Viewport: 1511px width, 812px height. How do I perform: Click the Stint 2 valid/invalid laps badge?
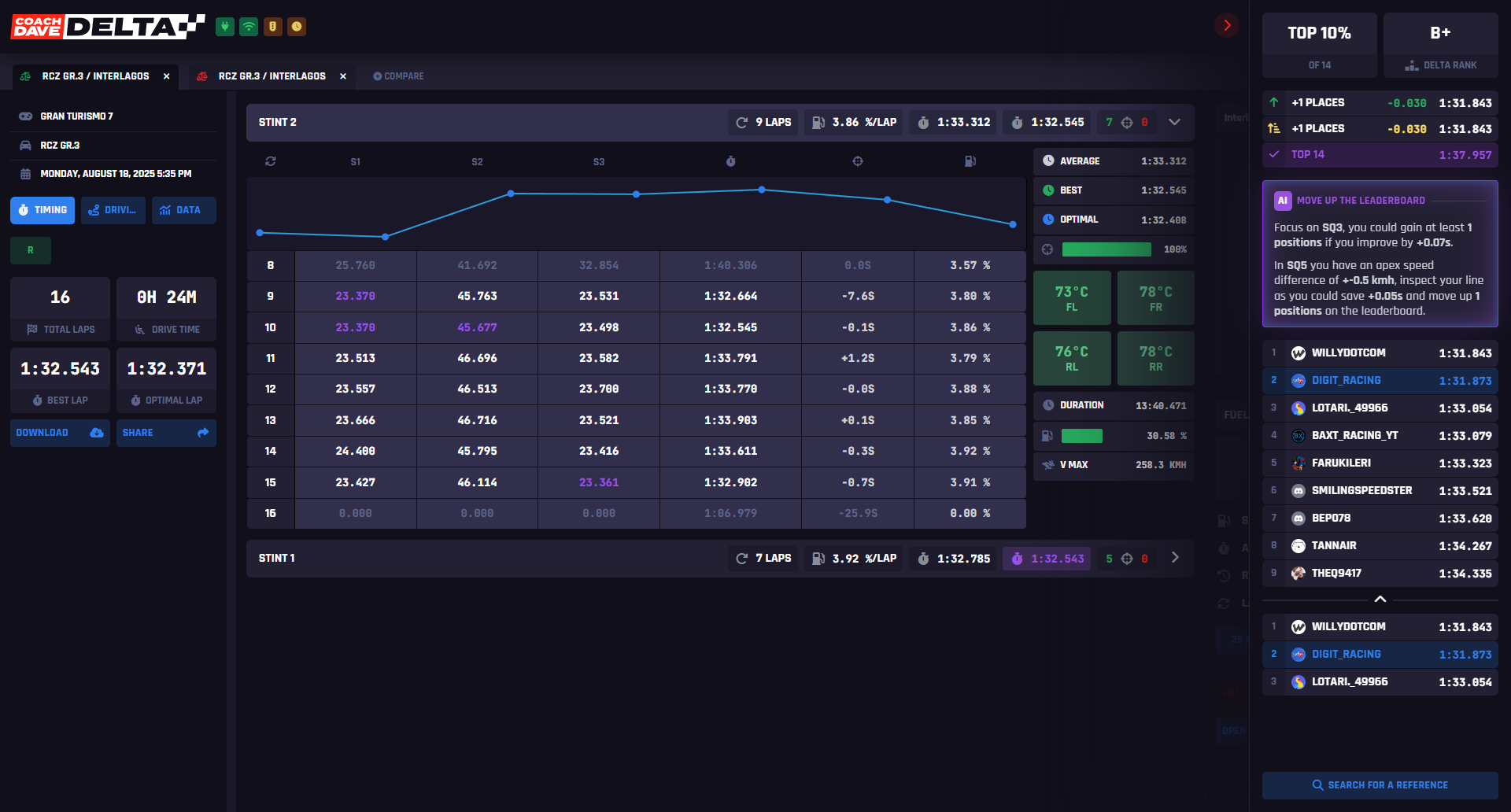[1127, 123]
